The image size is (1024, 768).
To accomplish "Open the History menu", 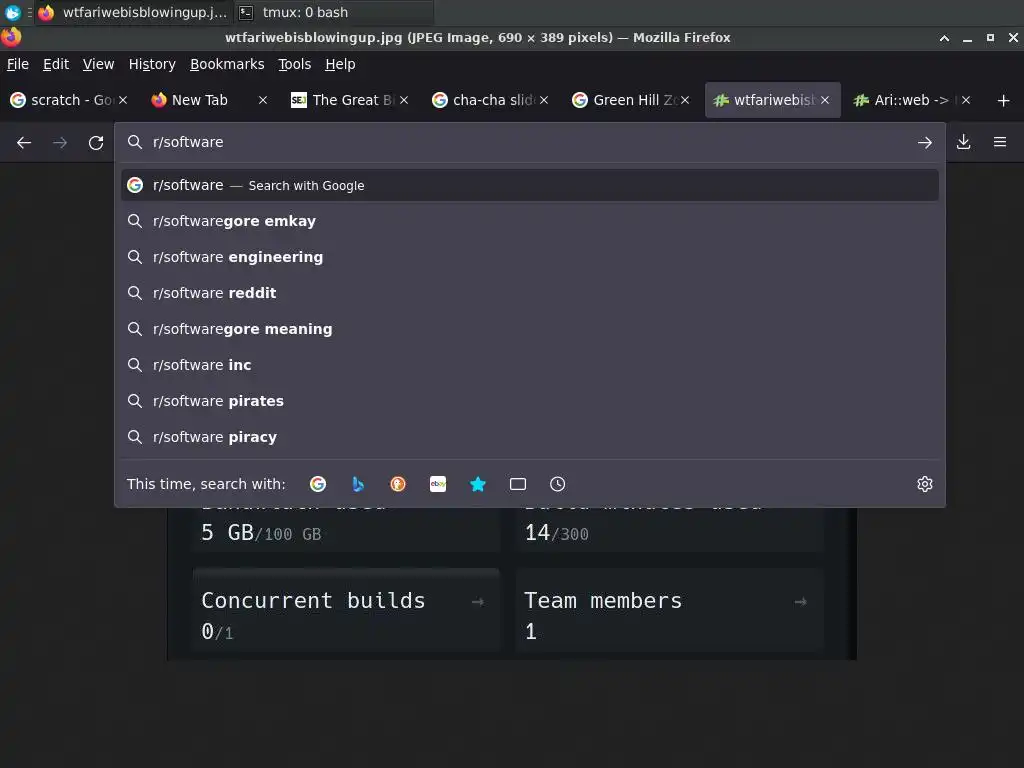I will [152, 64].
